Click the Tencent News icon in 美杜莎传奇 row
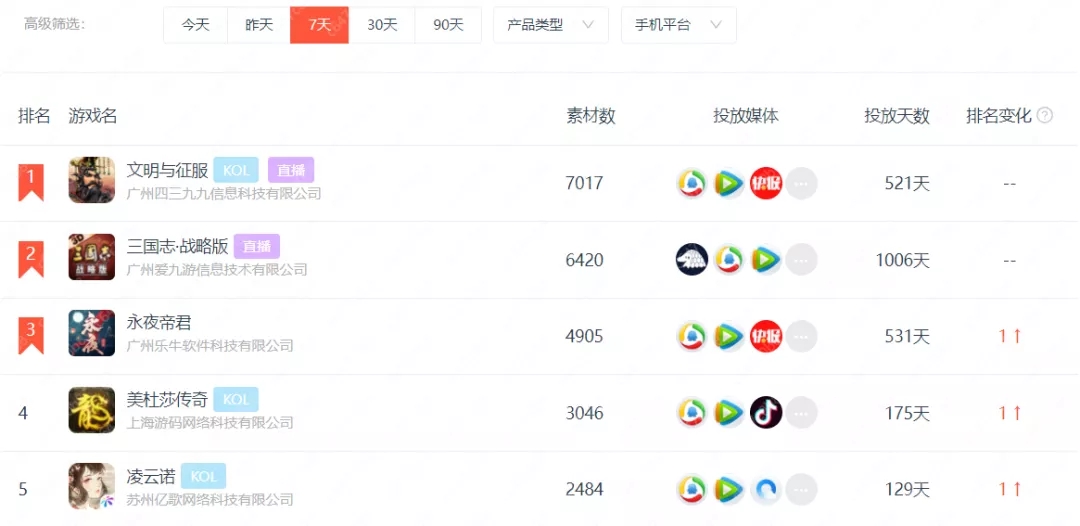Viewport: 1080px width, 526px height. click(x=692, y=412)
